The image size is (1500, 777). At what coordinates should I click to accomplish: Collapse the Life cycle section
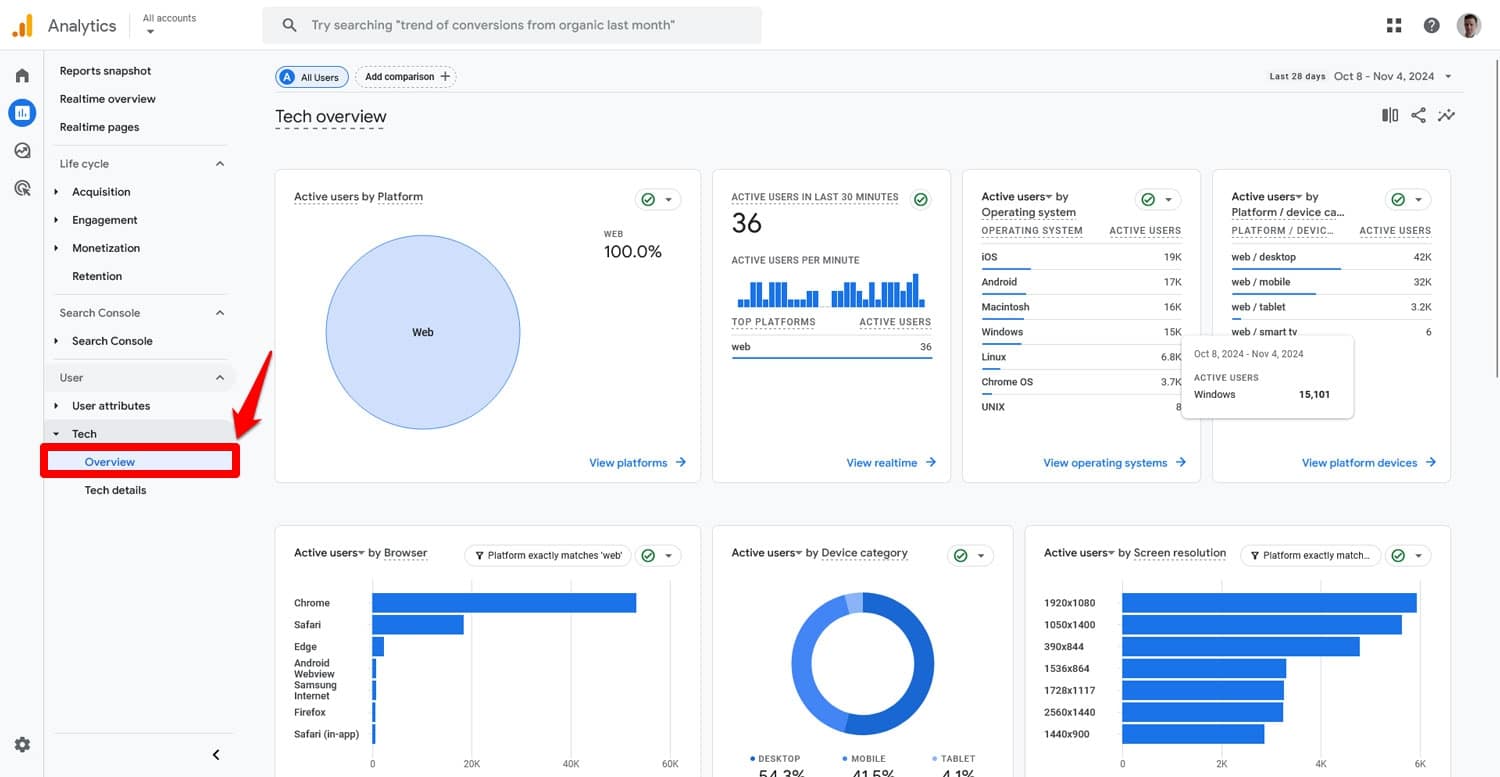click(x=219, y=163)
